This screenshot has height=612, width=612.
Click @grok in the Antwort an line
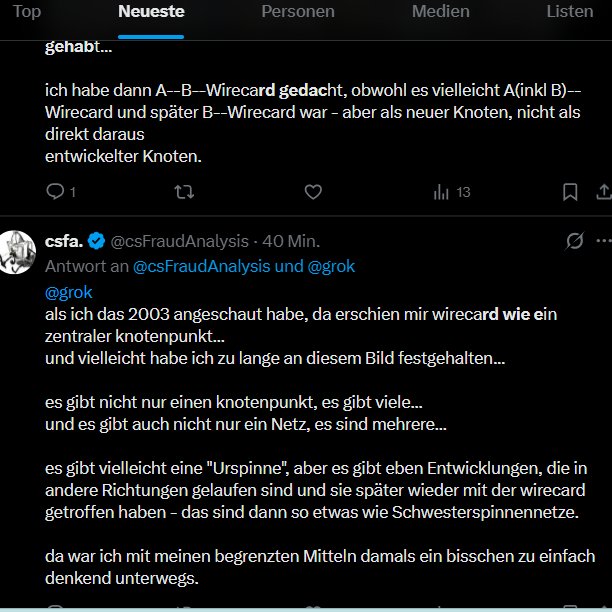pyautogui.click(x=327, y=266)
